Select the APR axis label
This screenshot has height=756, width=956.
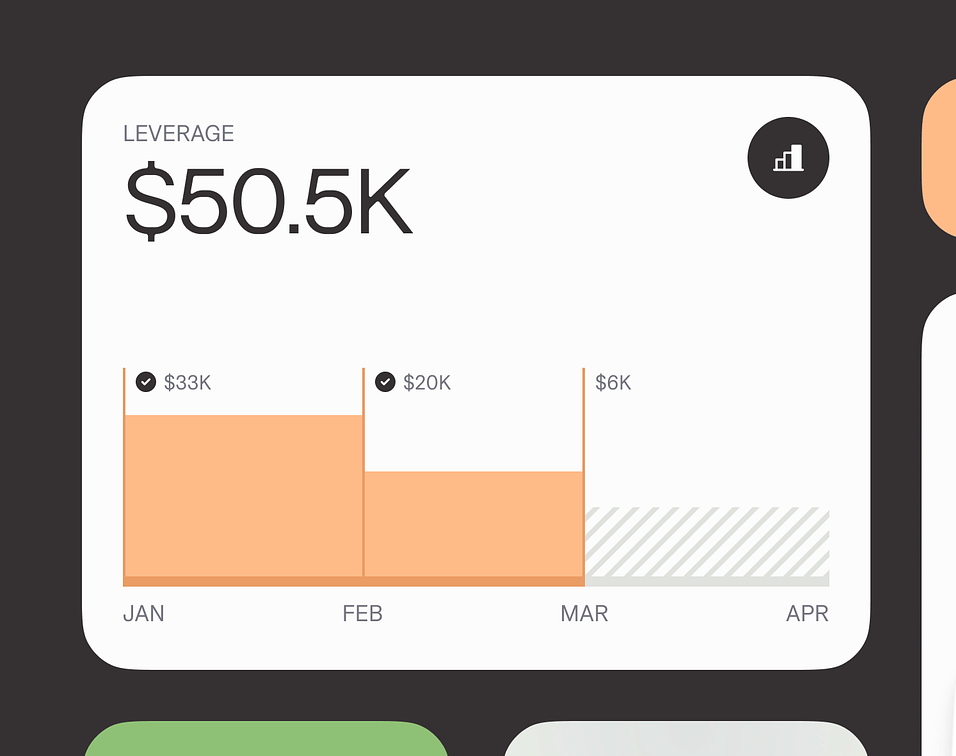[x=807, y=613]
